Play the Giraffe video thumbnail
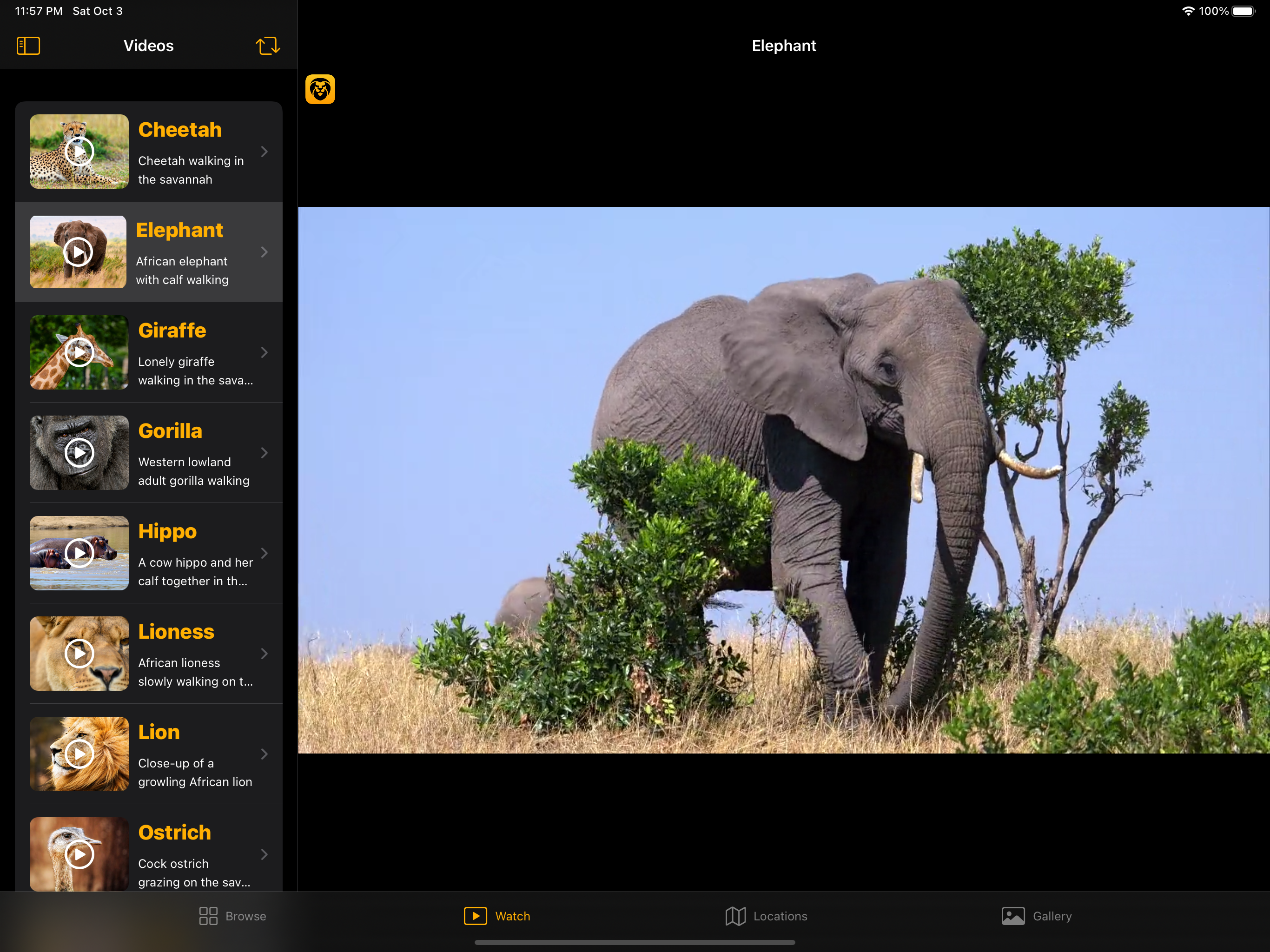Screen dimensions: 1270x952 79,352
